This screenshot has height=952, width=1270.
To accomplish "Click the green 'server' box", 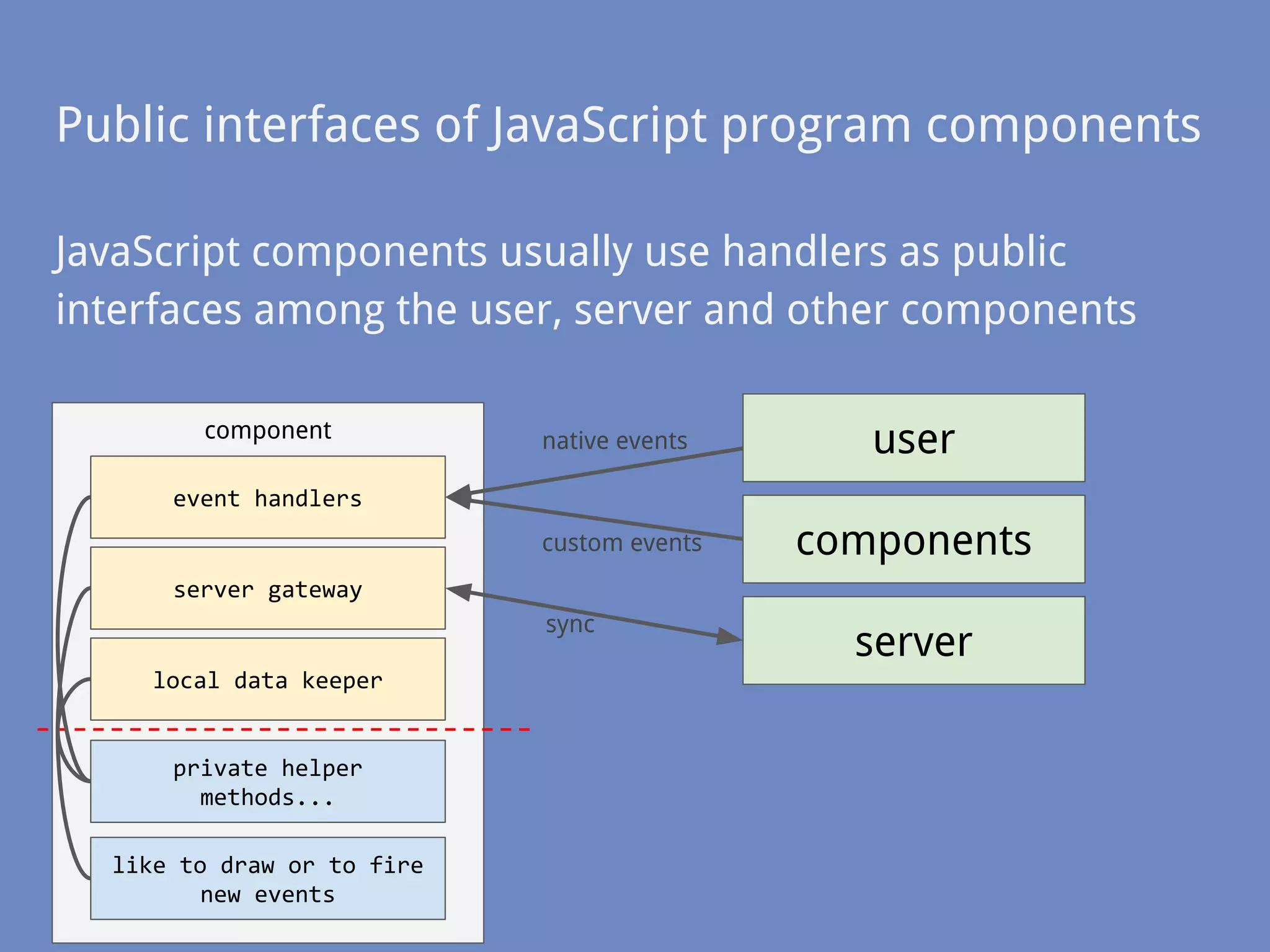I will [x=913, y=641].
